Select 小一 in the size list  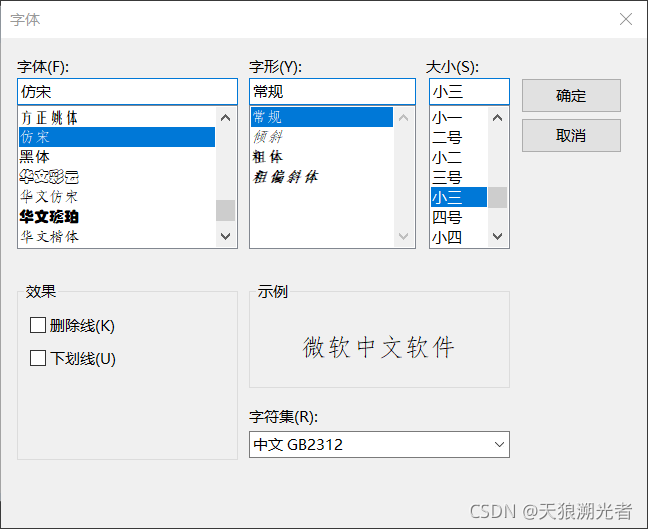[459, 118]
